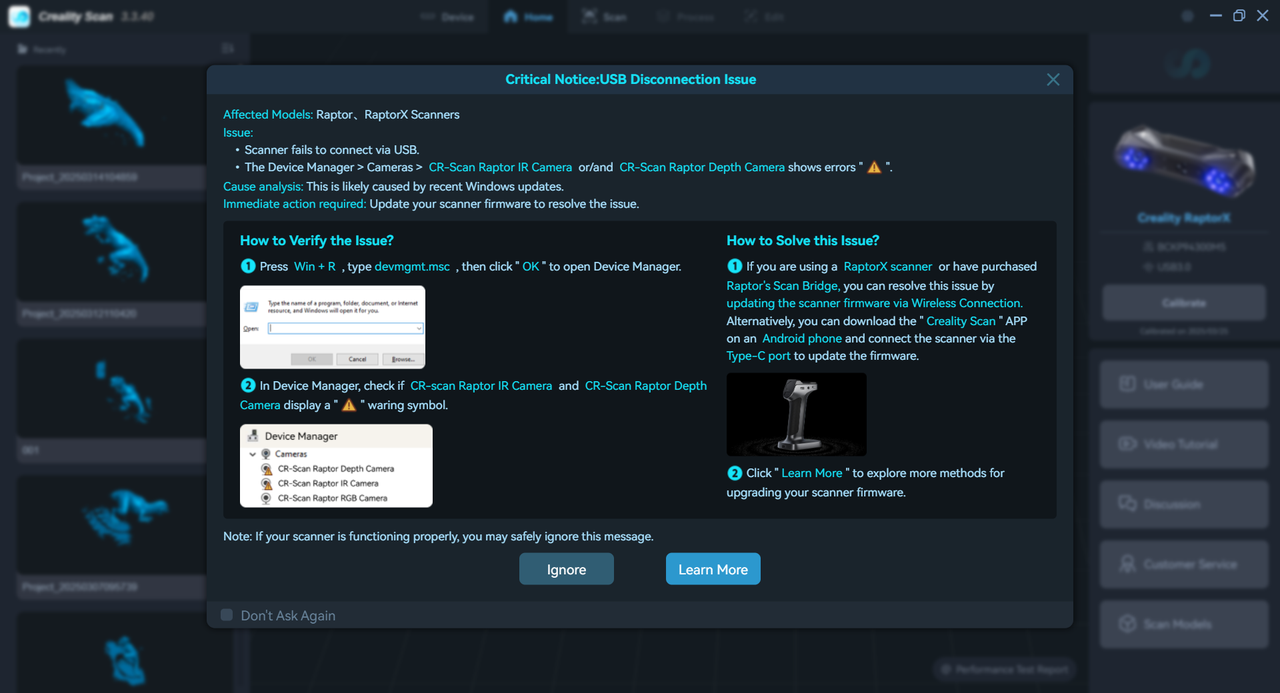The height and width of the screenshot is (693, 1280).
Task: Enable the Don't Ask Again checkbox
Action: click(x=227, y=615)
